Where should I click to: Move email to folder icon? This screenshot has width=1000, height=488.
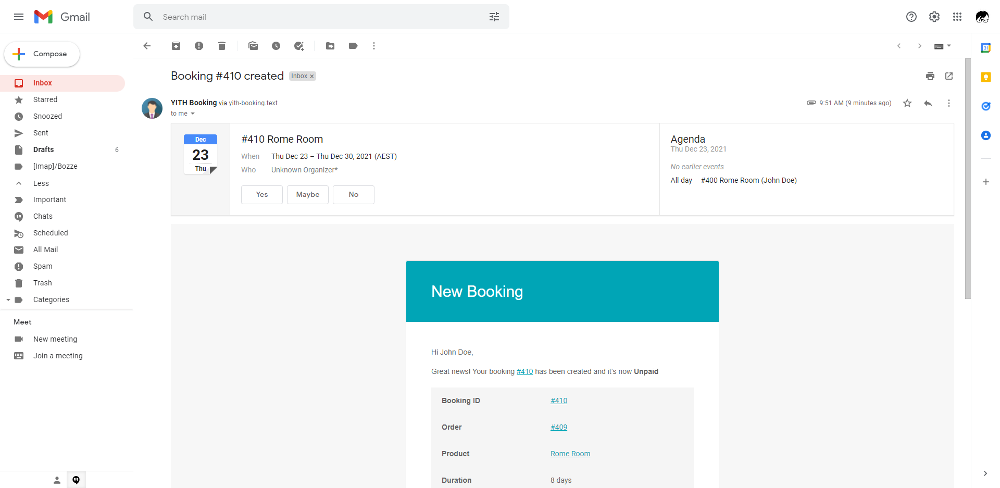pos(330,46)
